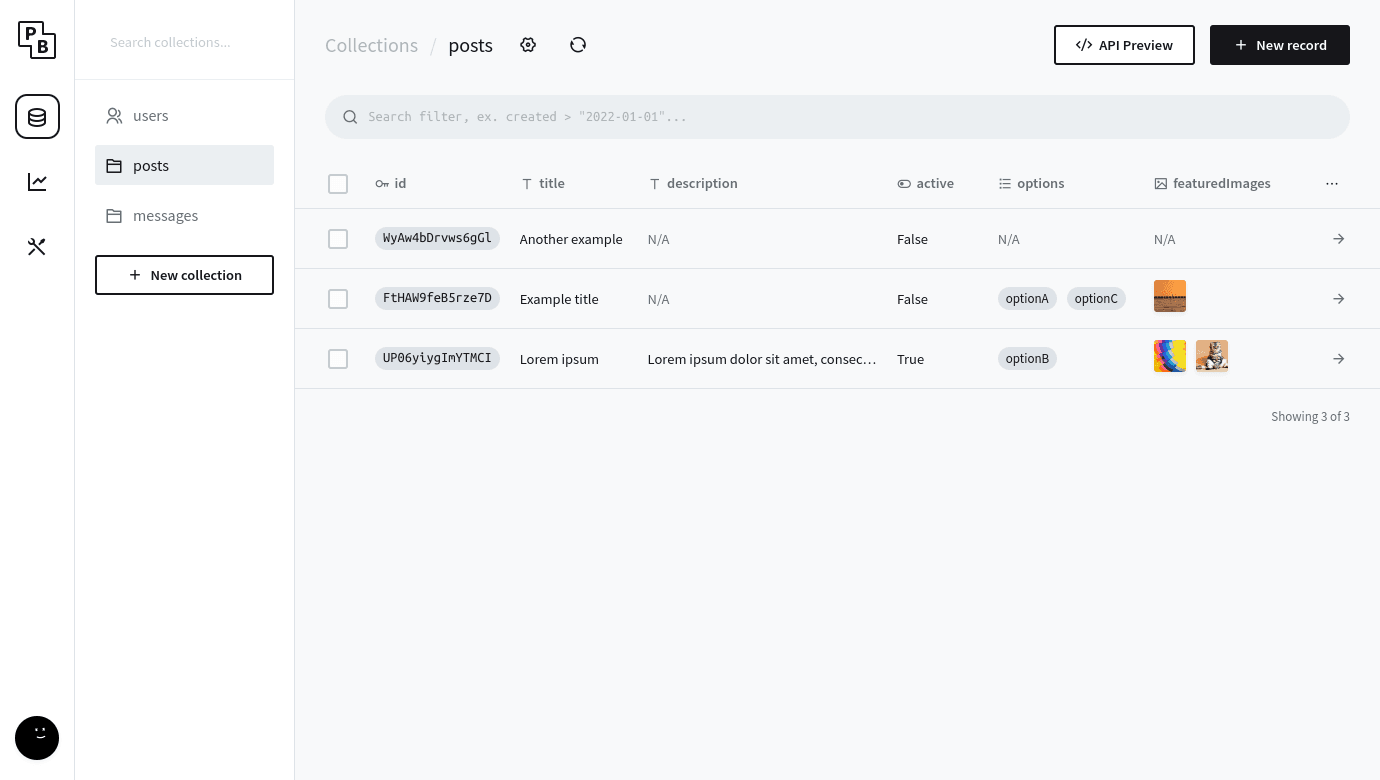Click the PocketBase logo

37,40
